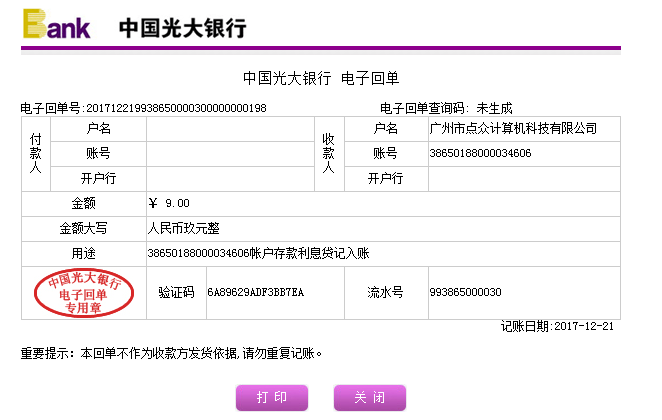Click verification code 6A89629ADF3BB7EA
The width and height of the screenshot is (662, 420).
pos(255,293)
